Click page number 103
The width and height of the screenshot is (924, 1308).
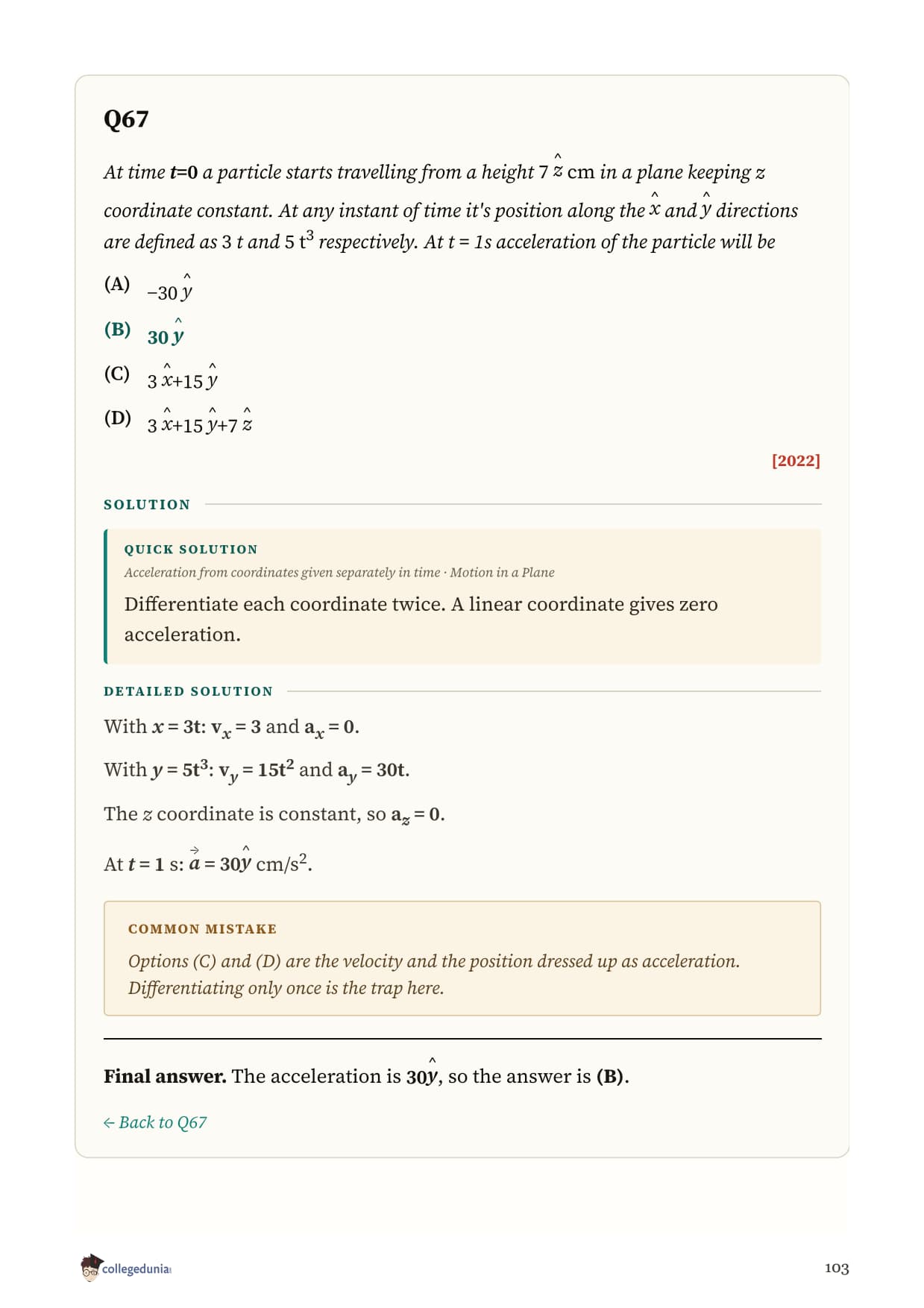(x=837, y=1268)
